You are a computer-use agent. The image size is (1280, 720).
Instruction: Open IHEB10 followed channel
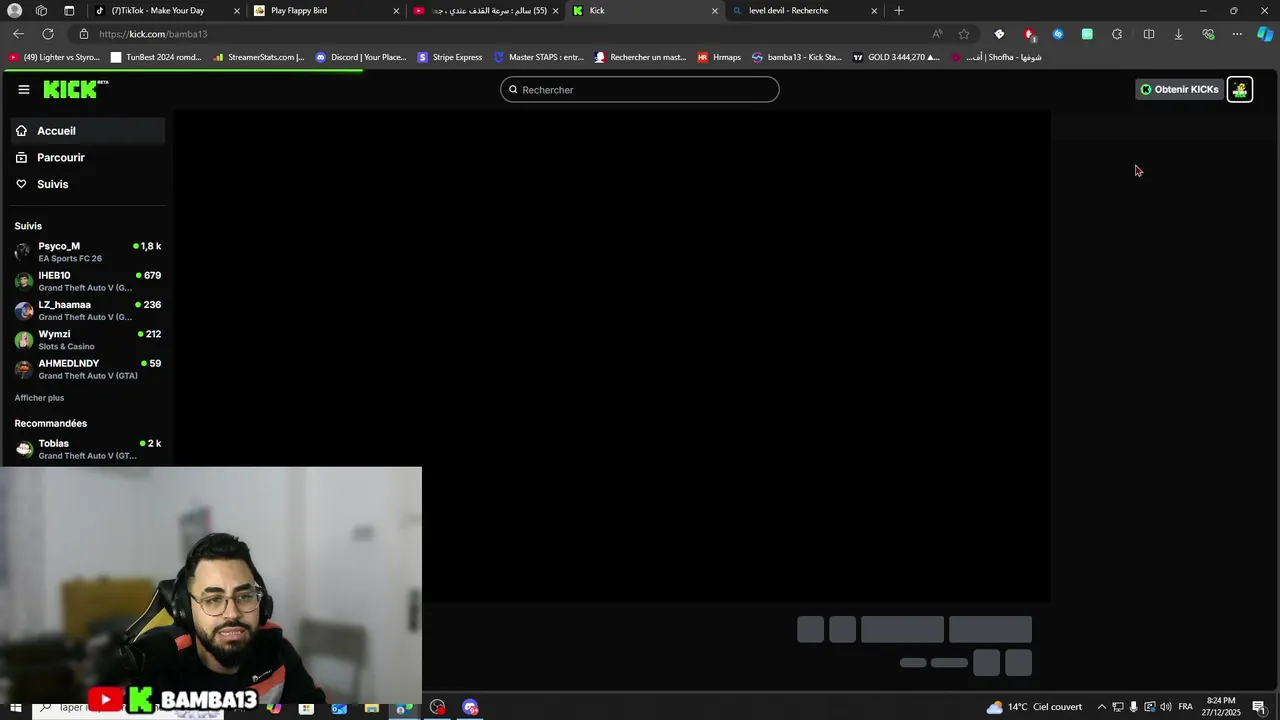tap(88, 281)
